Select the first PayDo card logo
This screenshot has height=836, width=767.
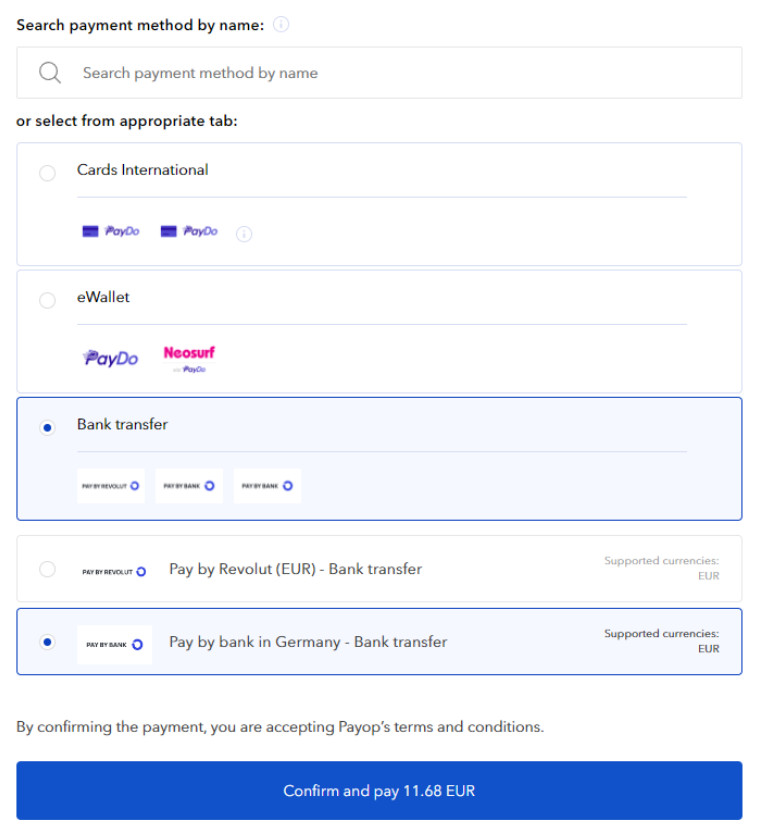tap(111, 231)
